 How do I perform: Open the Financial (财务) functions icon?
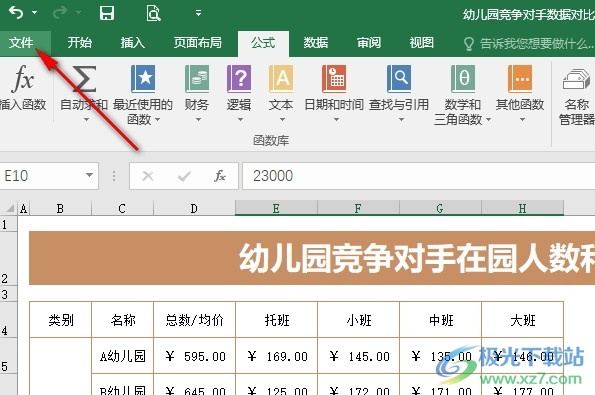197,79
